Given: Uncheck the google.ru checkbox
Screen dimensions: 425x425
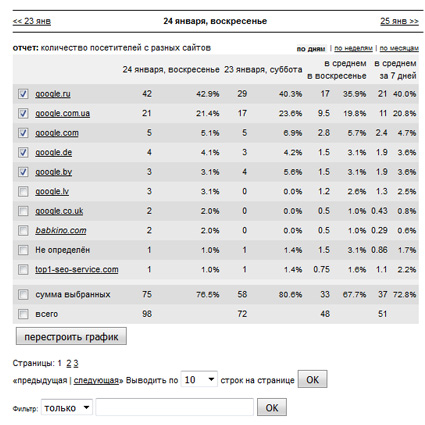Looking at the screenshot, I should 23,94.
